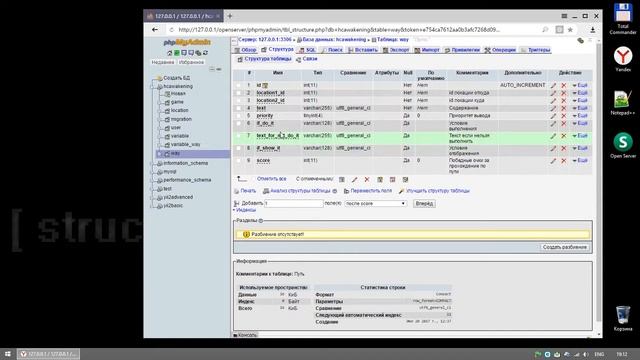640x360 pixels.
Task: Click the 'Создать раздел' button
Action: pyautogui.click(x=565, y=247)
